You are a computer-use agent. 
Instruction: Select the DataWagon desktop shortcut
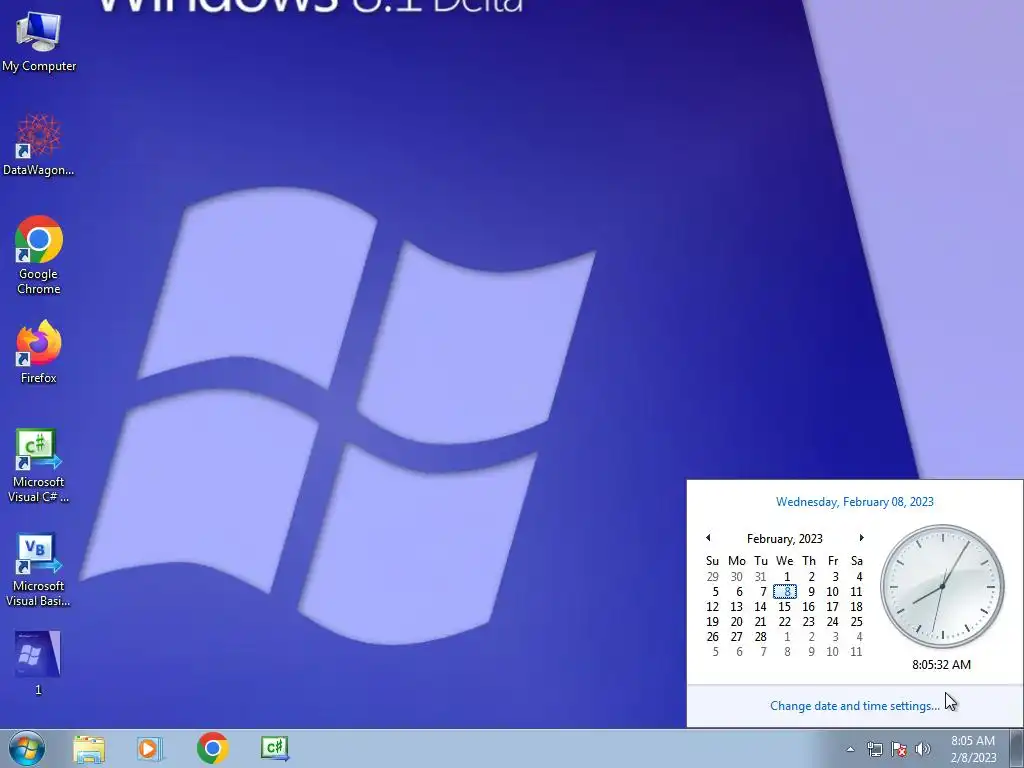tap(39, 144)
